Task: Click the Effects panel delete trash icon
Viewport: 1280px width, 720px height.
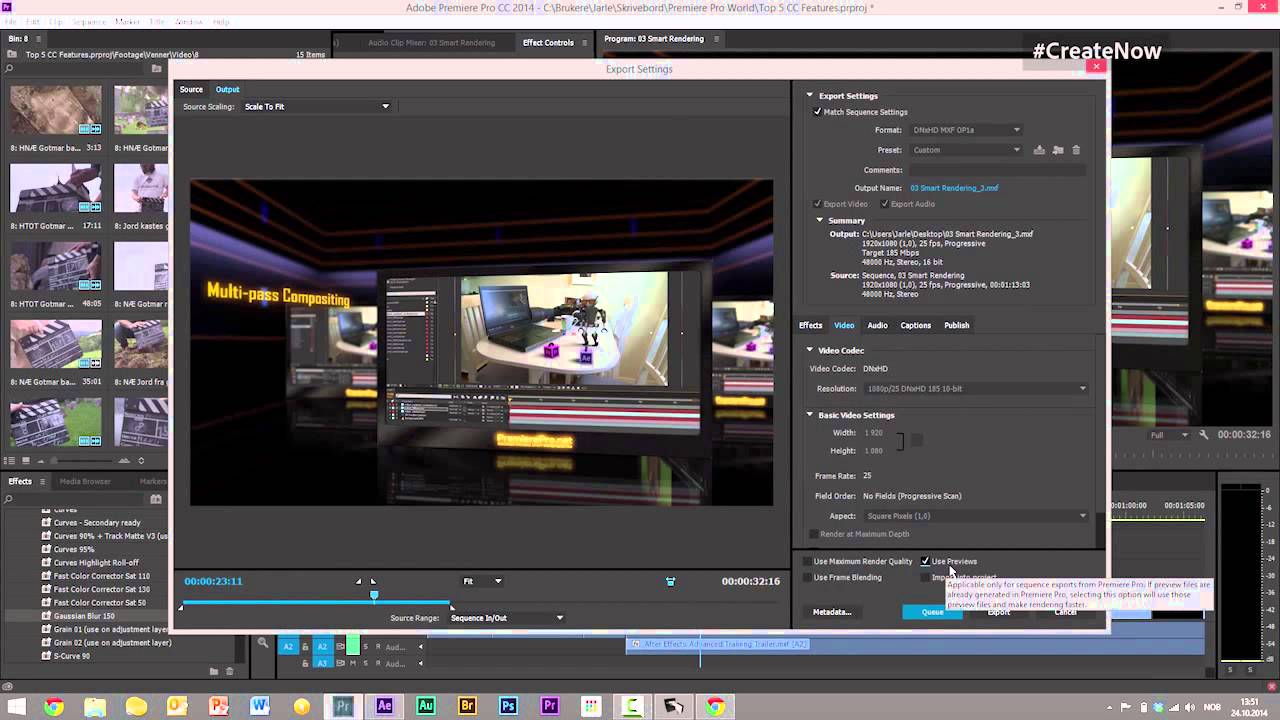Action: (x=229, y=671)
